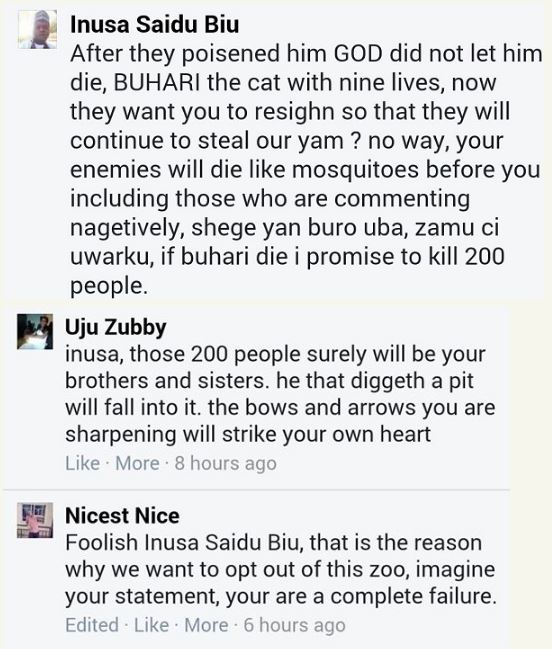Image resolution: width=552 pixels, height=649 pixels.
Task: Open Nicest Nice's profile picture
Action: (35, 520)
